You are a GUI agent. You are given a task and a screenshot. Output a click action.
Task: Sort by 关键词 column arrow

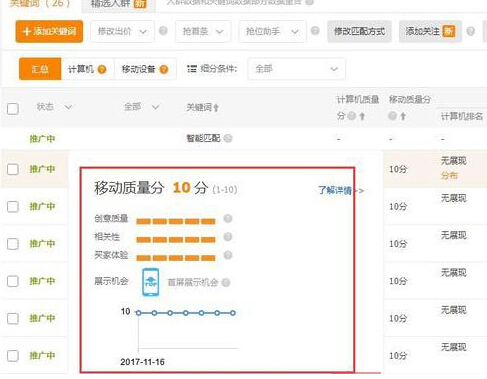tap(216, 108)
